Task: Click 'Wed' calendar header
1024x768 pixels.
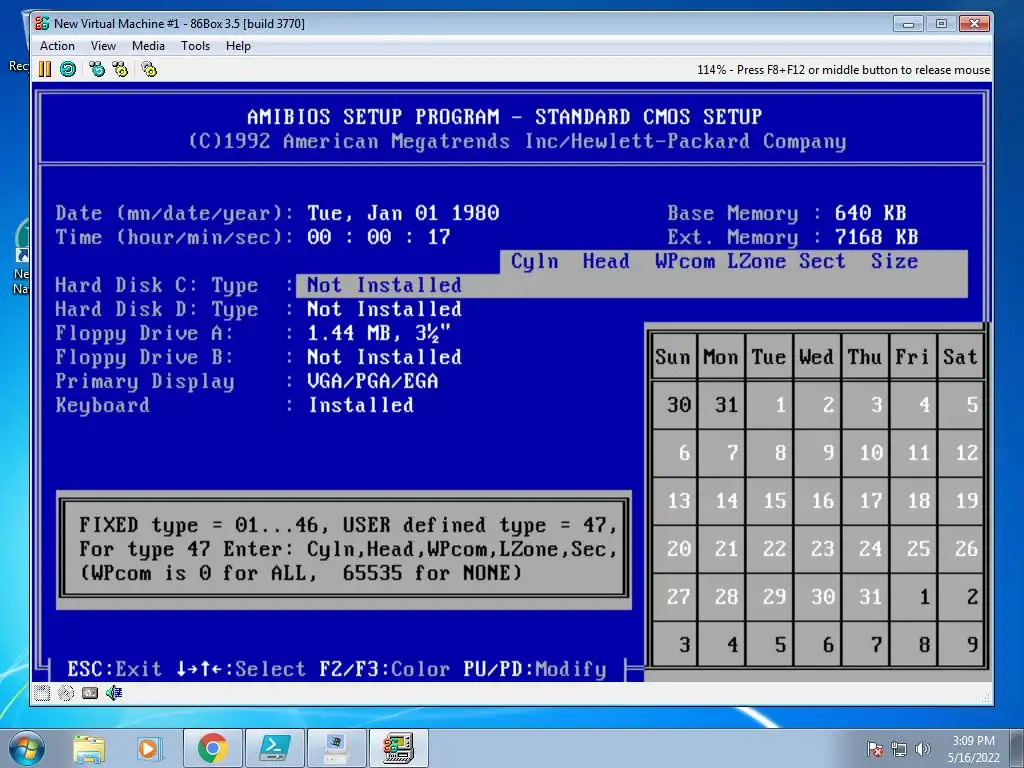Action: click(x=816, y=357)
